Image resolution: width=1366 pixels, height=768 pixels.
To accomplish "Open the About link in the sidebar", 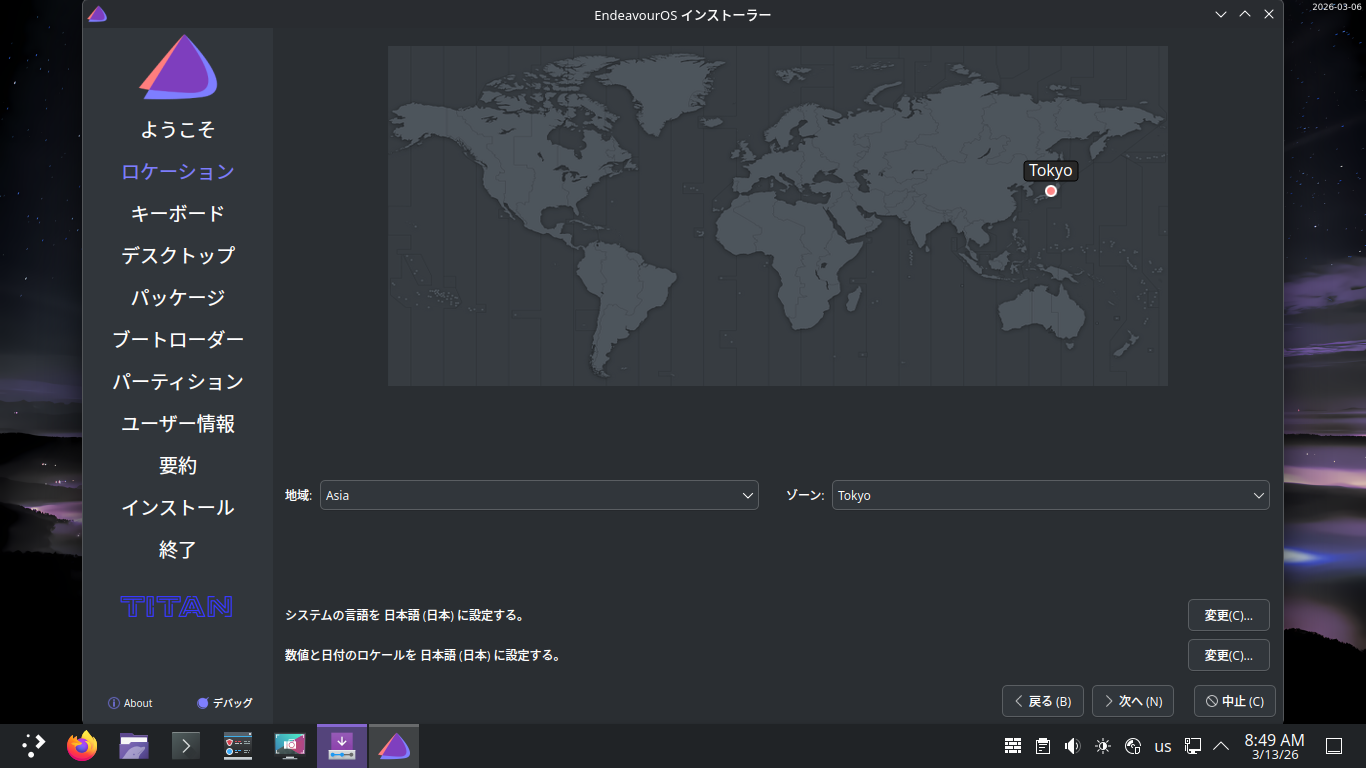I will click(130, 703).
